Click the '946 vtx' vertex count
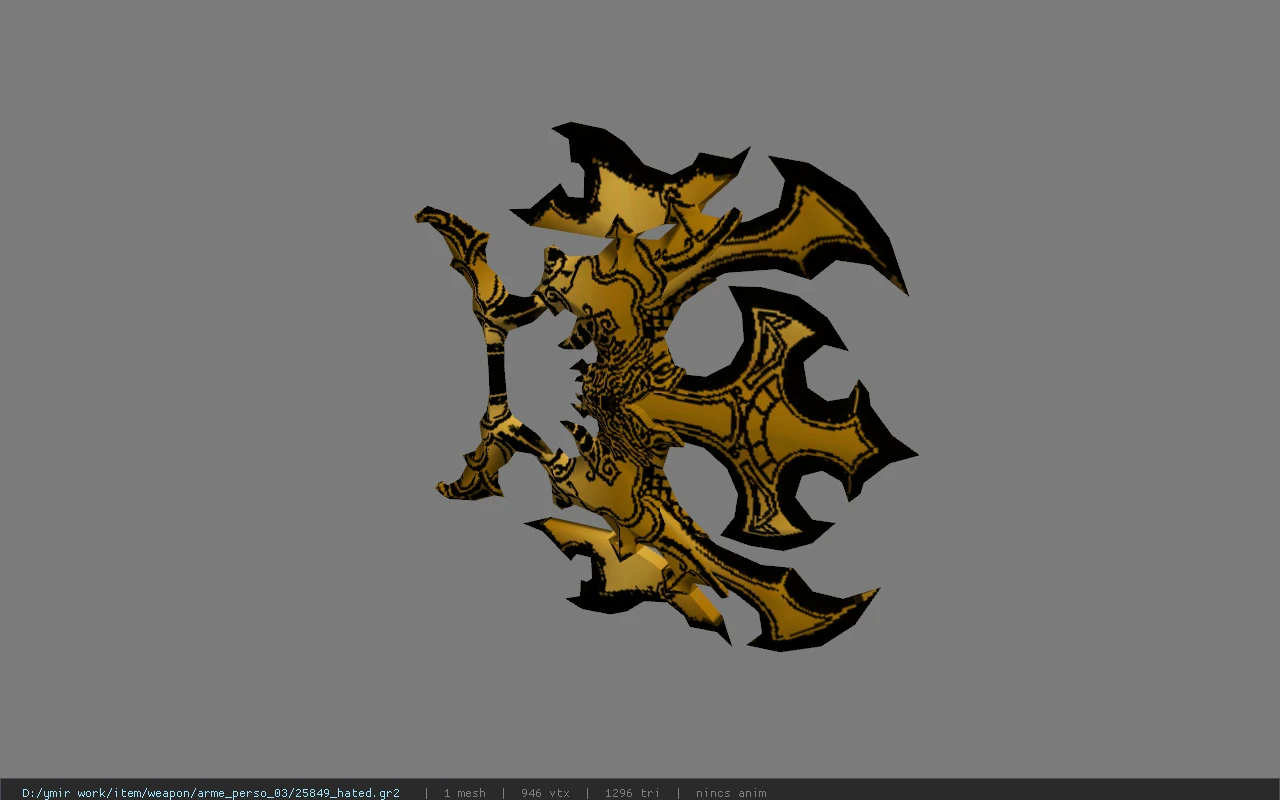1280x800 pixels. [545, 793]
